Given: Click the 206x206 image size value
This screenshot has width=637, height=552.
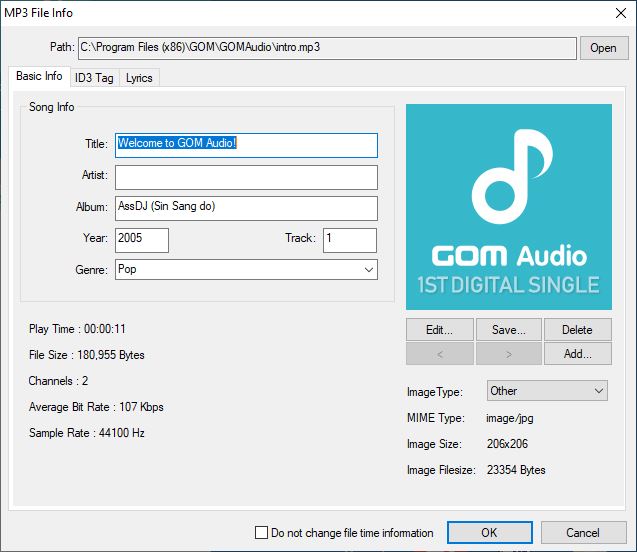Looking at the screenshot, I should (x=507, y=444).
